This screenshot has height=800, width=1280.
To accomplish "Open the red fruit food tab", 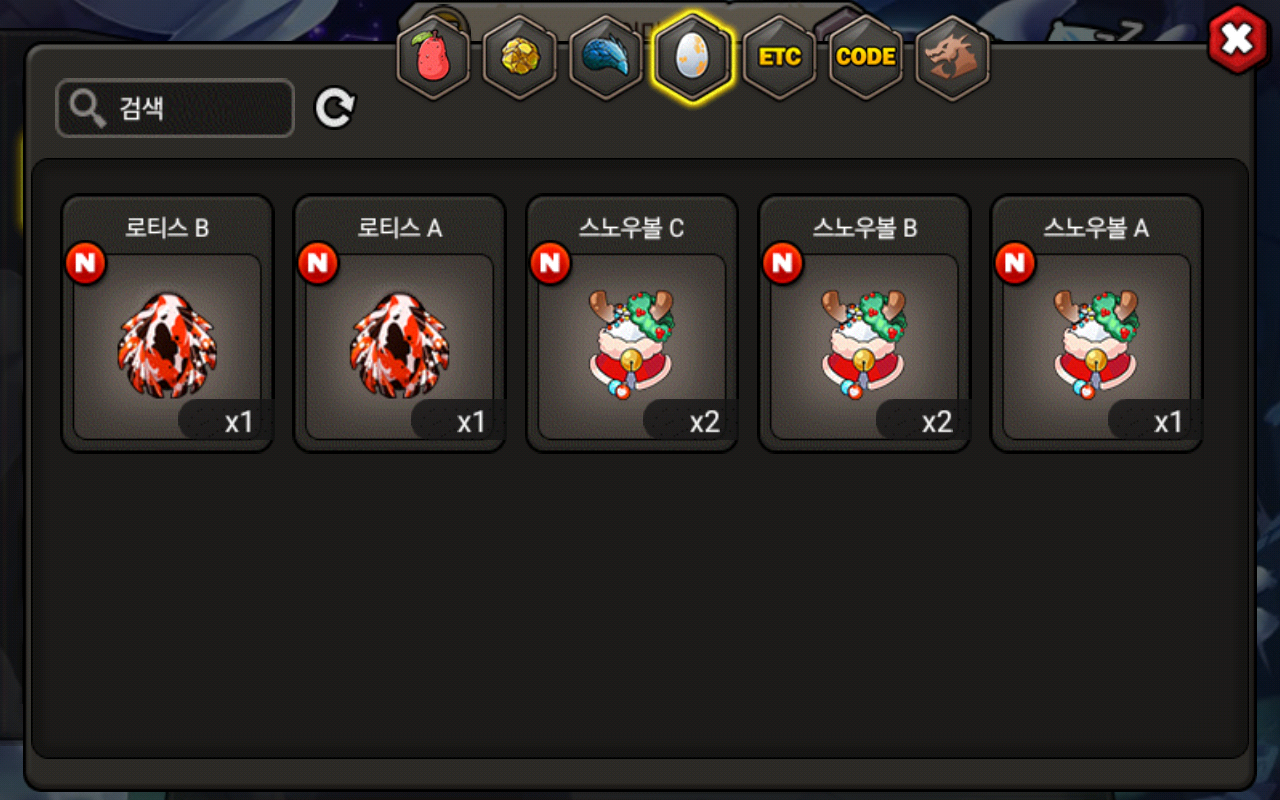I will (x=434, y=59).
